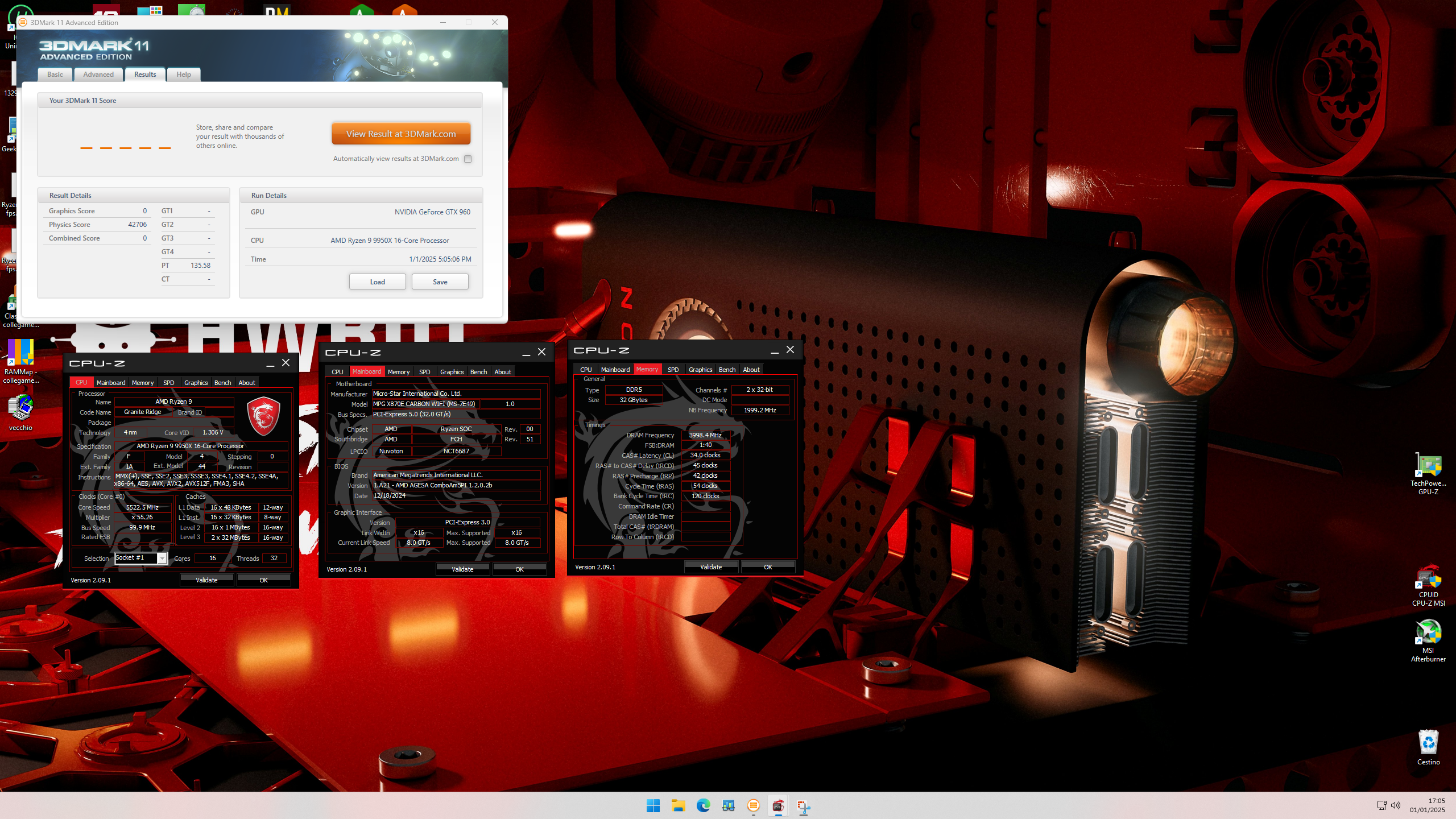The width and height of the screenshot is (1456, 819).
Task: Open the Windows Start menu
Action: (653, 805)
